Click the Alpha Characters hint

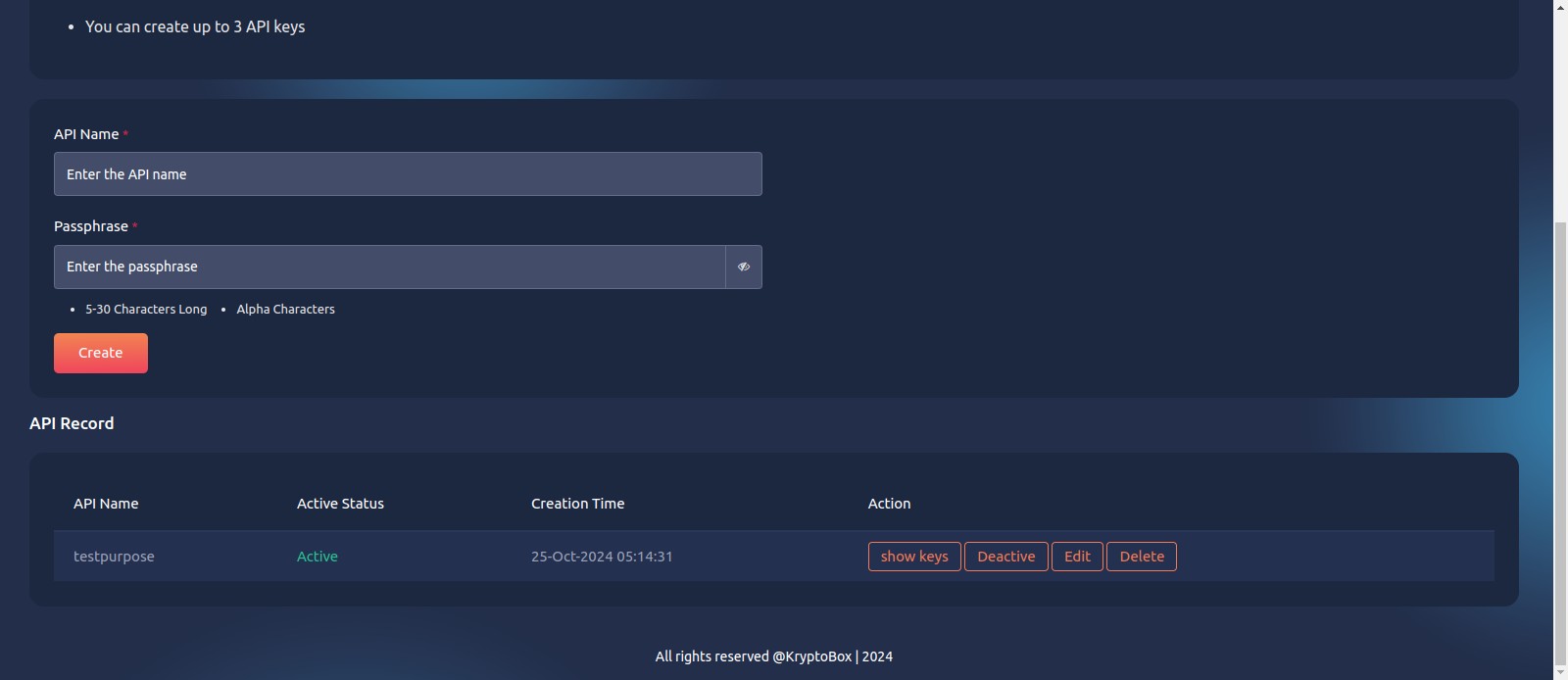pyautogui.click(x=285, y=309)
